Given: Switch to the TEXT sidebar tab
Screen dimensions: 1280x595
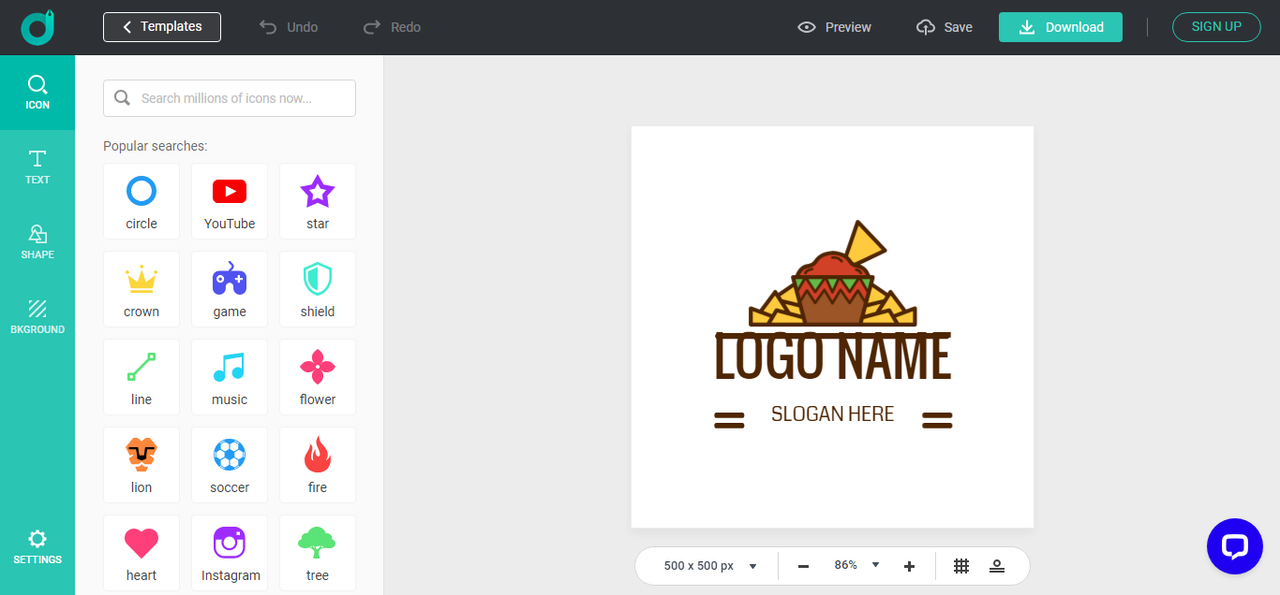Looking at the screenshot, I should [x=37, y=167].
